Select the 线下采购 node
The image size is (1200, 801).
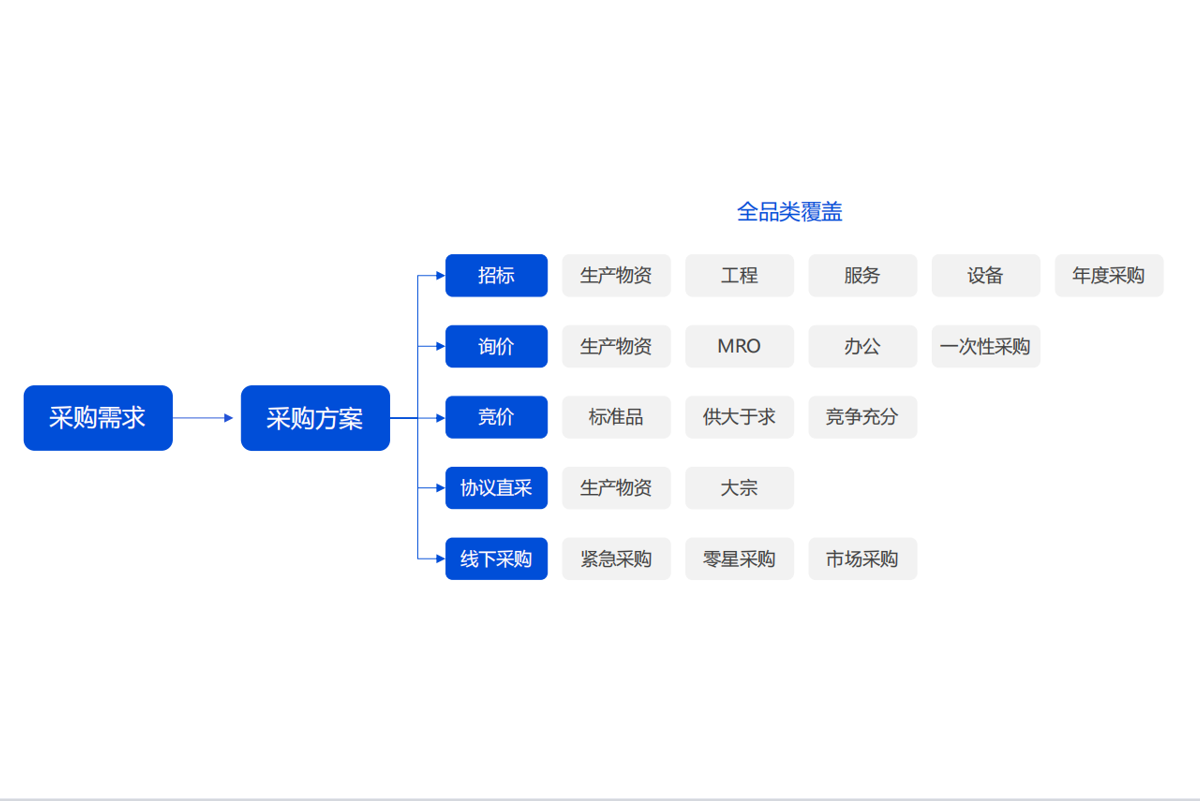click(x=496, y=559)
